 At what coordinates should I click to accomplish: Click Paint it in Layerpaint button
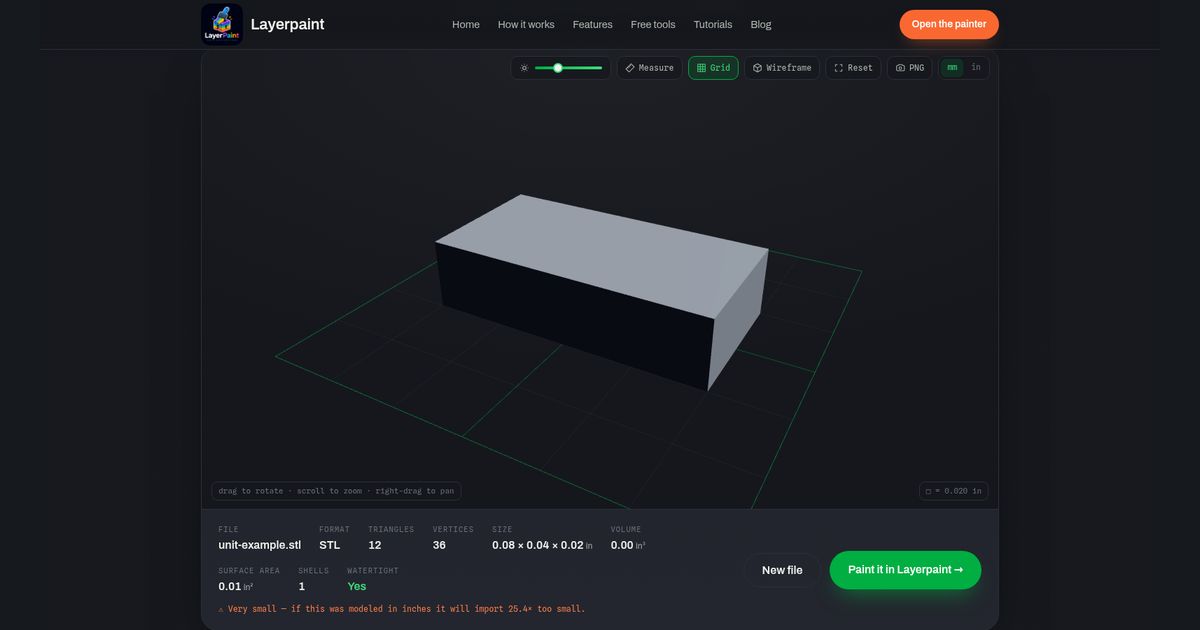[x=905, y=570]
